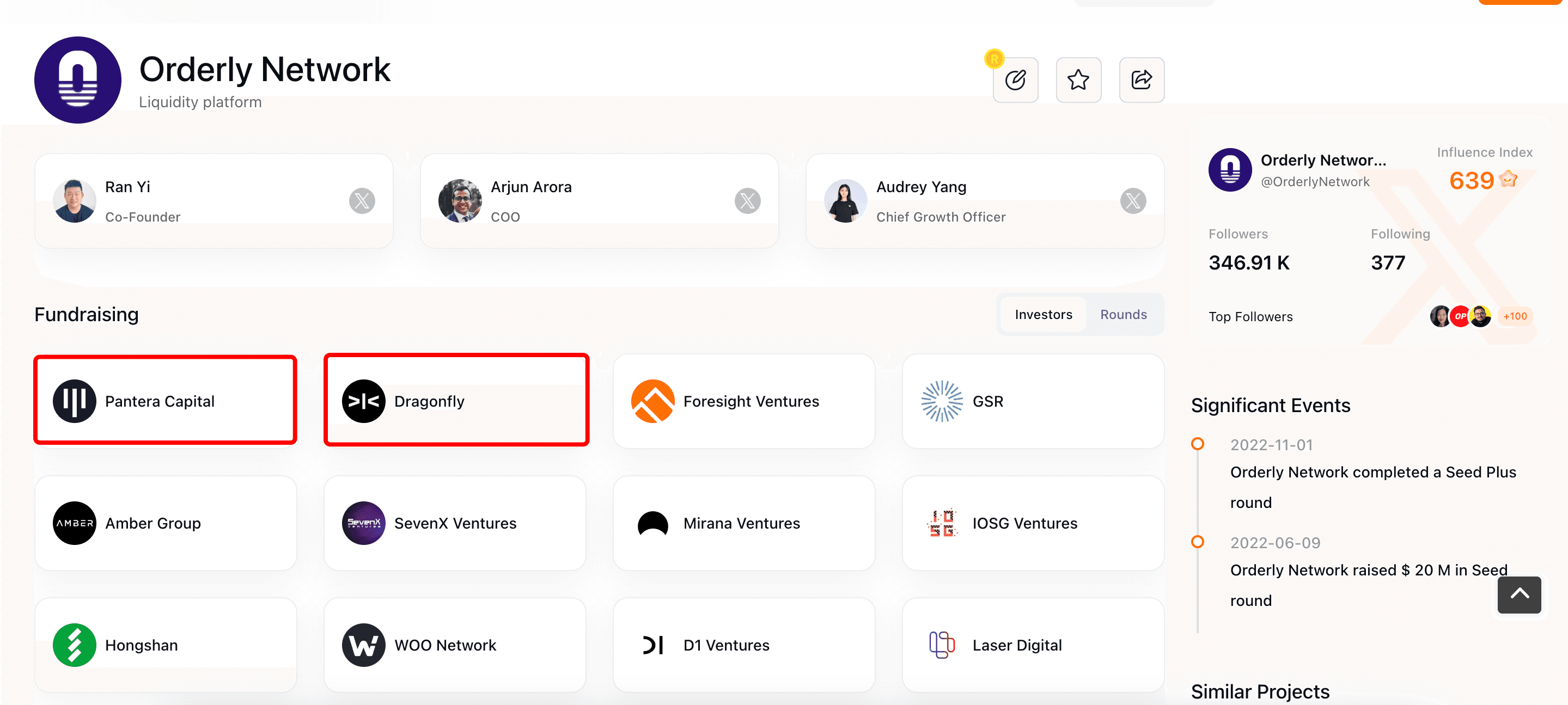Click the scroll-to-top arrow button

tap(1520, 594)
